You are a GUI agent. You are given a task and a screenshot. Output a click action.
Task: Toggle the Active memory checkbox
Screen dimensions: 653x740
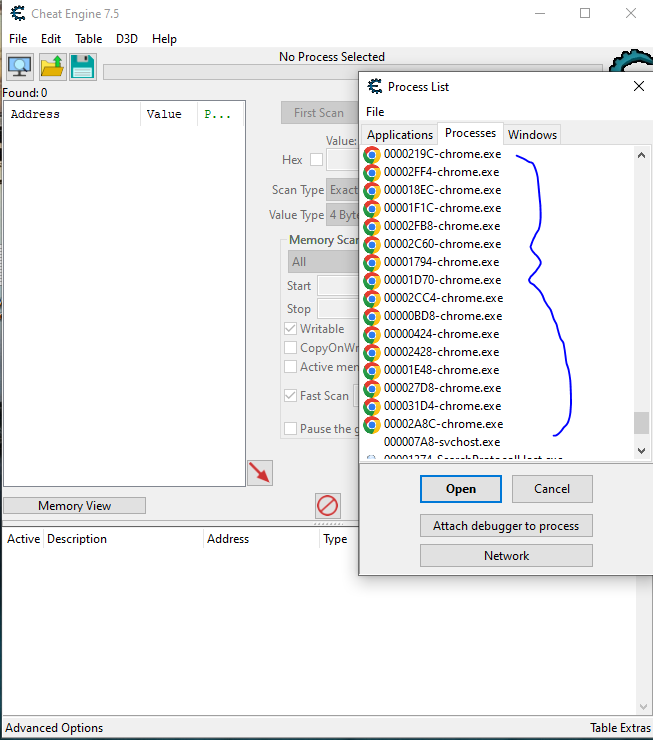[x=291, y=367]
